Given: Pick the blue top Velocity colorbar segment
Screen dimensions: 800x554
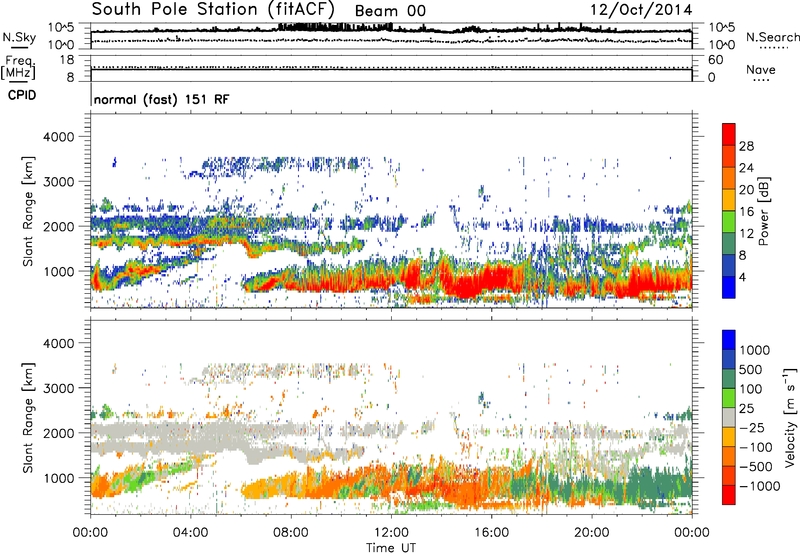Looking at the screenshot, I should [x=729, y=340].
